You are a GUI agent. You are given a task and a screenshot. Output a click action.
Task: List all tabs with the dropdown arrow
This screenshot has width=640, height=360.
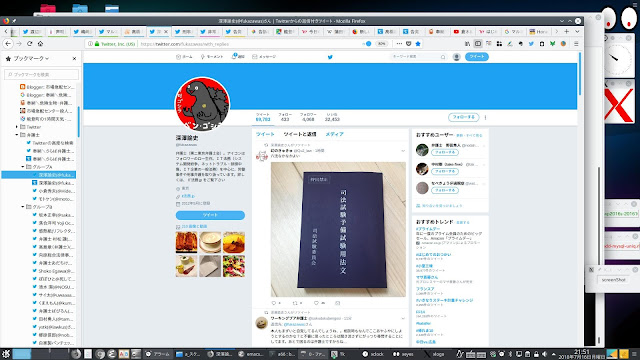(577, 31)
